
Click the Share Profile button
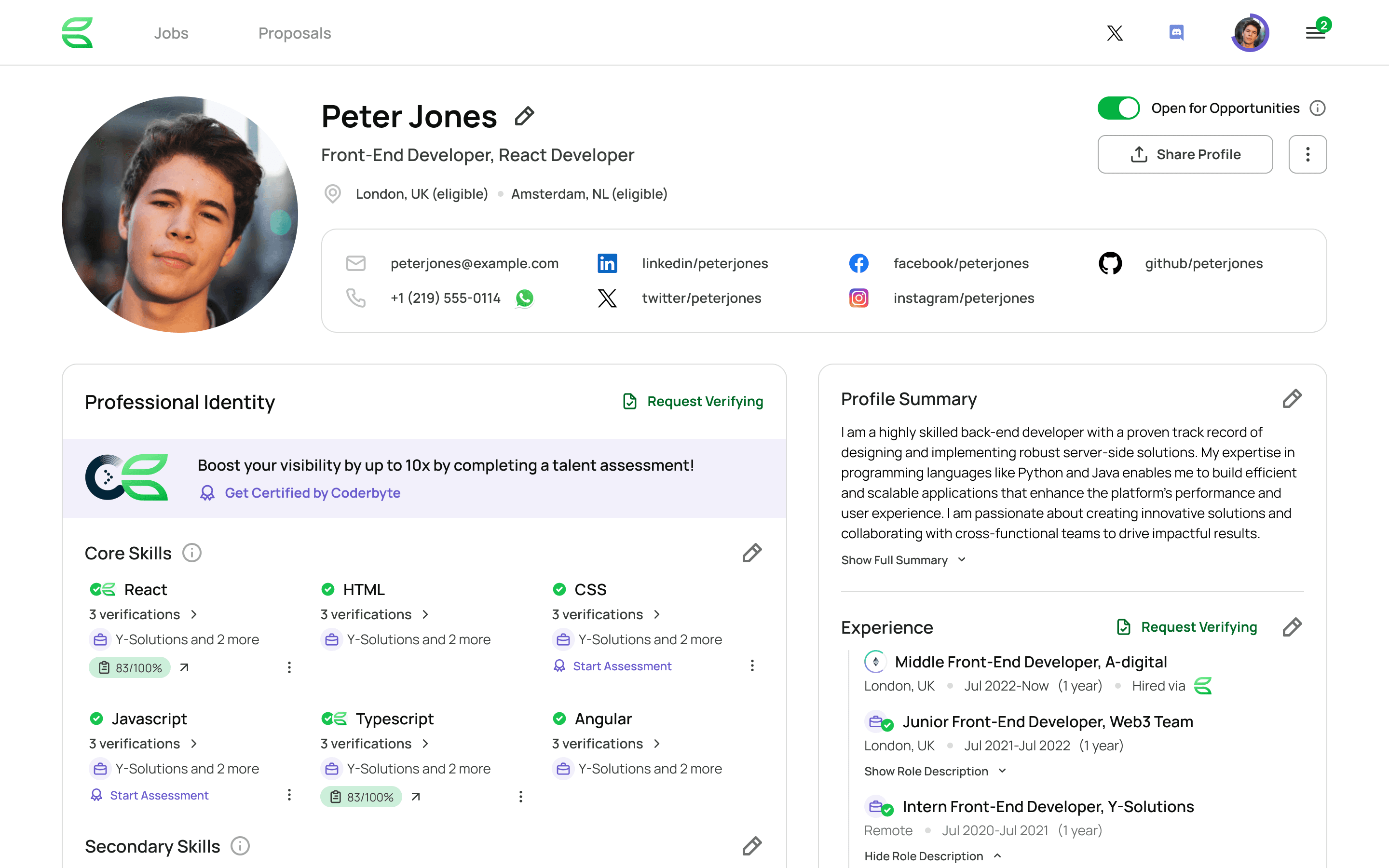click(x=1185, y=154)
